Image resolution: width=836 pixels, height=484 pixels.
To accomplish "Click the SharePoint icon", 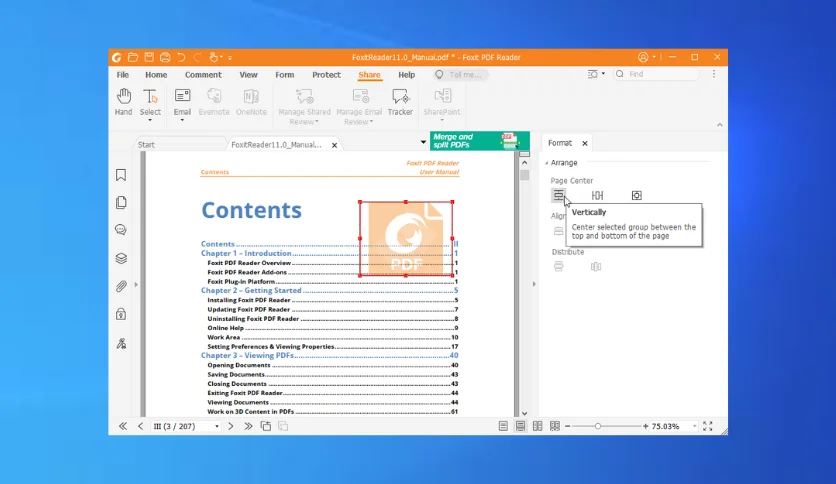I will click(x=442, y=96).
